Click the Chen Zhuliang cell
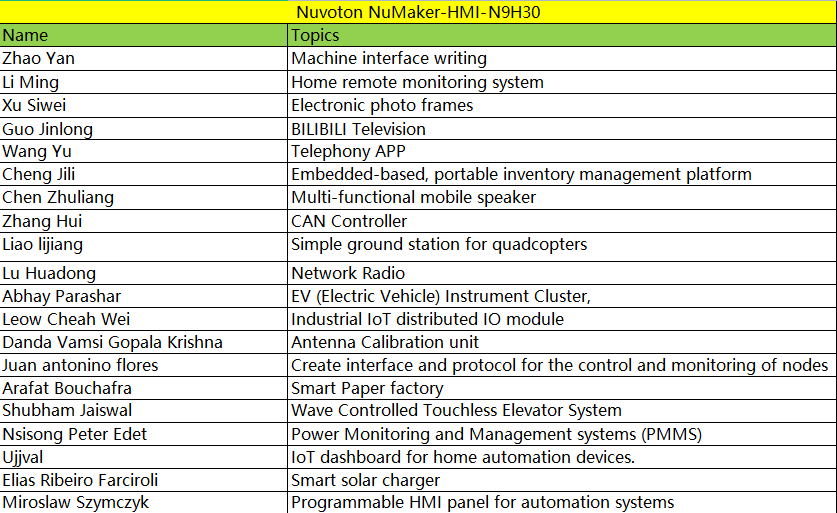The width and height of the screenshot is (837, 513). tap(144, 198)
